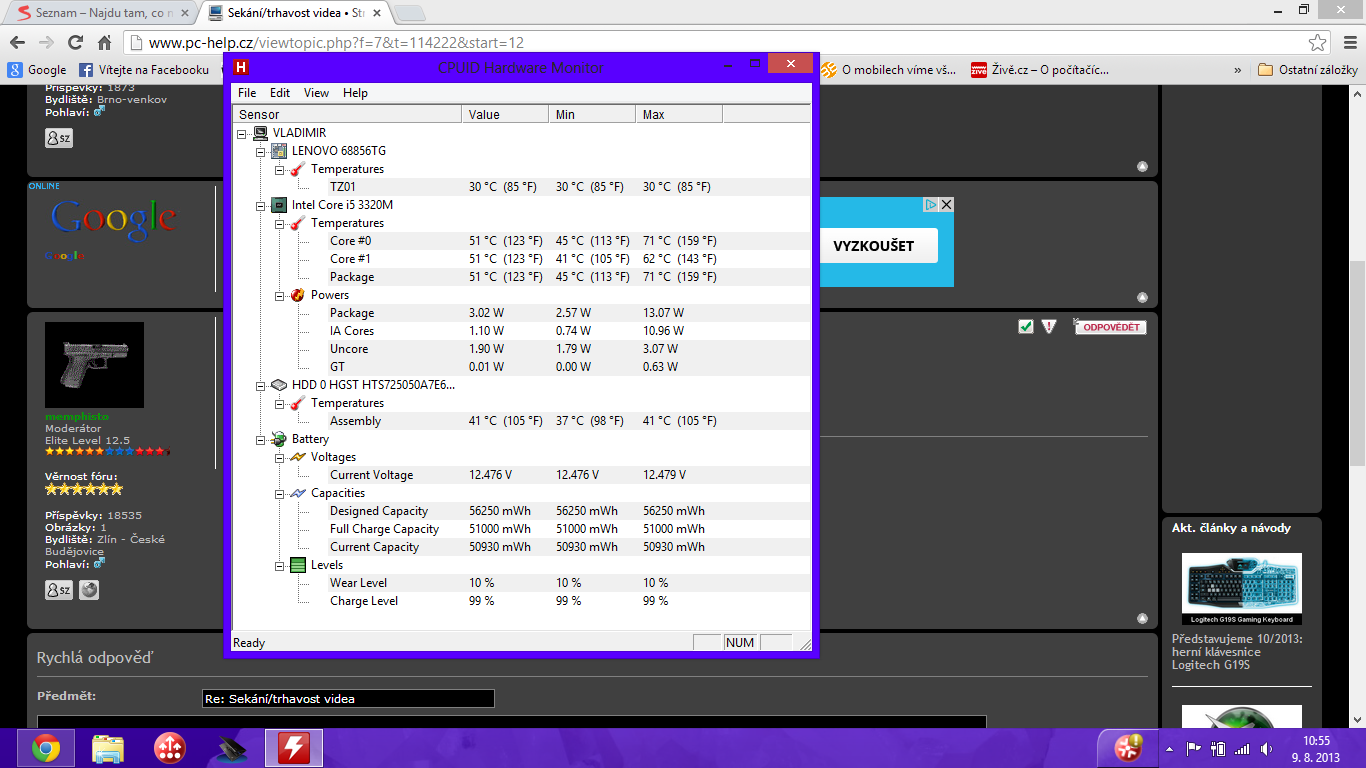Click the battery tray icon
The image size is (1366, 768).
[x=1218, y=748]
